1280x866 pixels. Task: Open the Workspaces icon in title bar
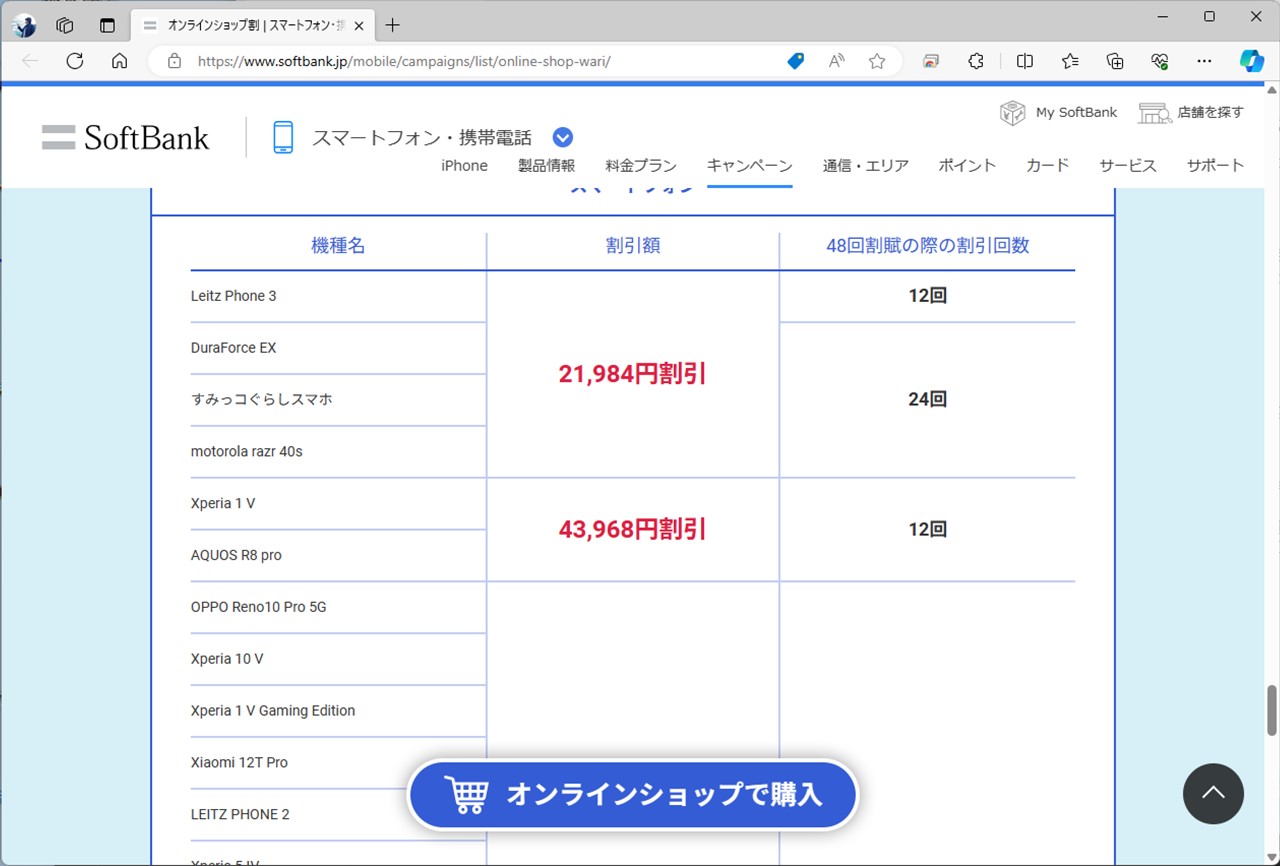pyautogui.click(x=66, y=25)
